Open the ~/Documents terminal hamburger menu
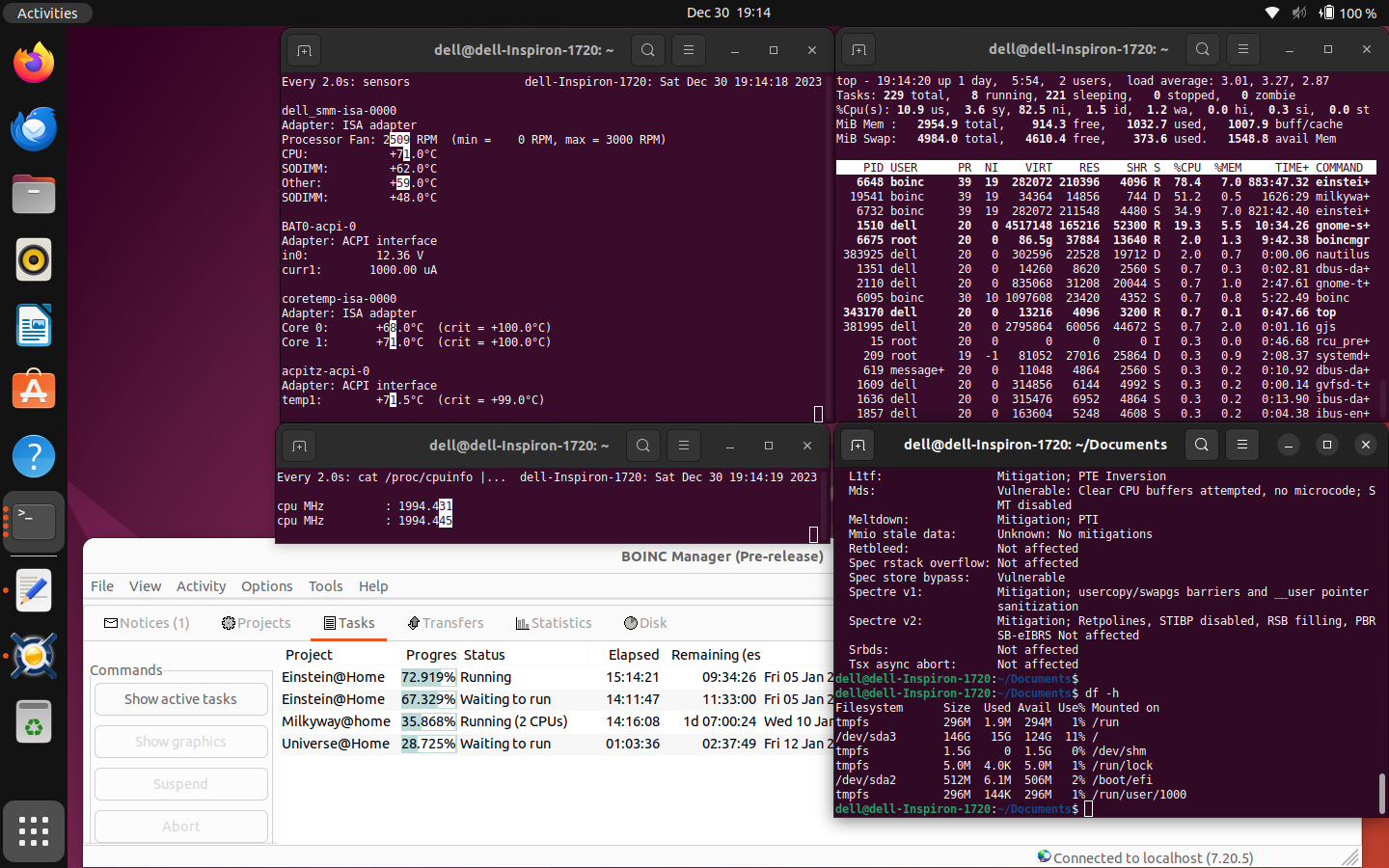 [x=1241, y=445]
